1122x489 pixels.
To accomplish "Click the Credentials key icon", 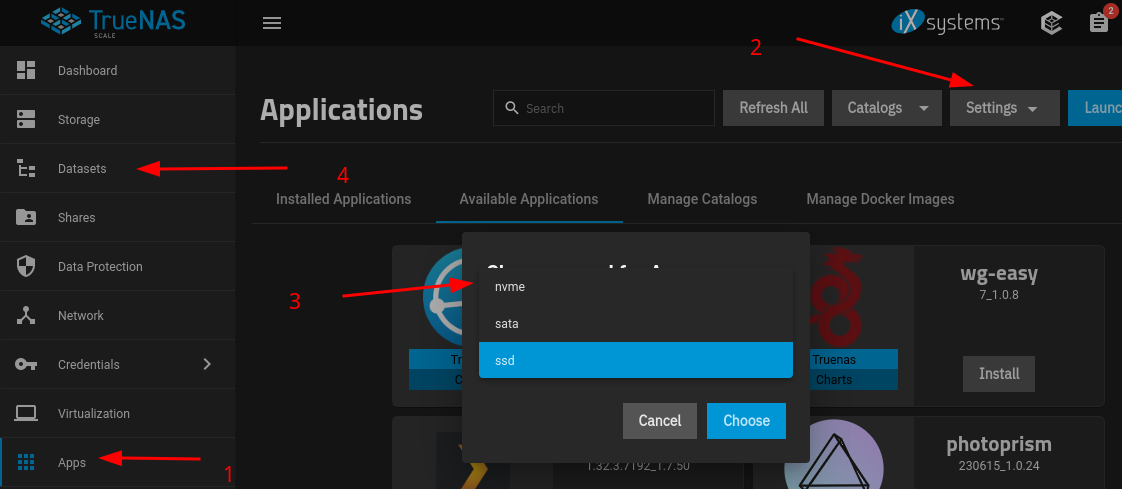I will [26, 364].
